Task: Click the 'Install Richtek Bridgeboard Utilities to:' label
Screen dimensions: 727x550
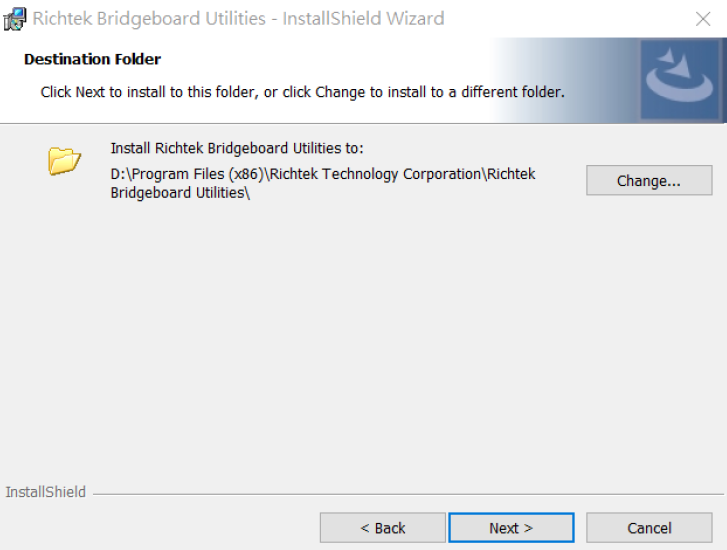Action: (237, 148)
